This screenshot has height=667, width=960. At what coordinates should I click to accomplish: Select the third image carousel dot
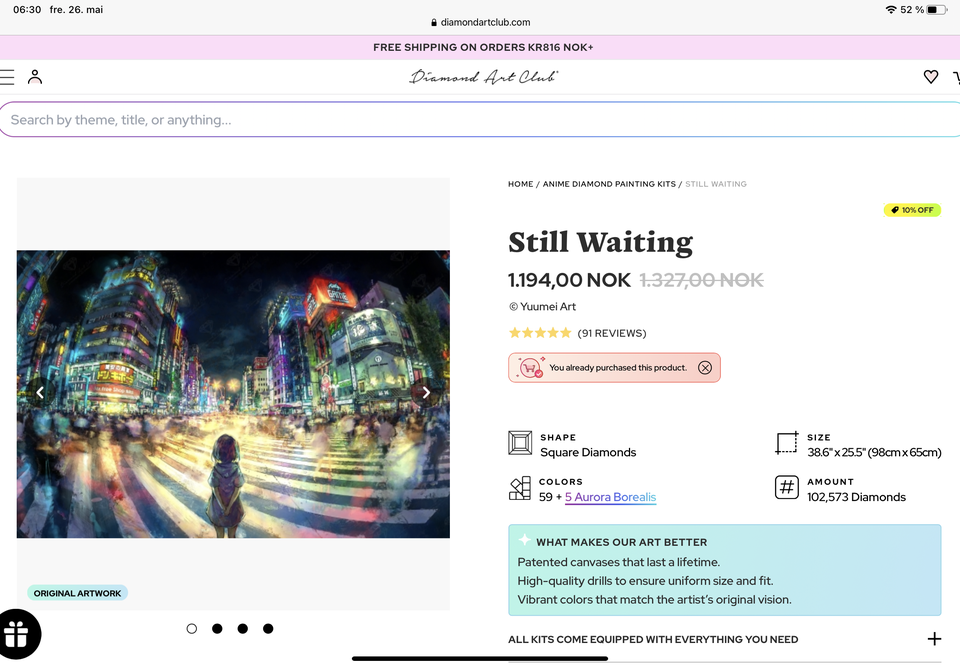pyautogui.click(x=242, y=629)
